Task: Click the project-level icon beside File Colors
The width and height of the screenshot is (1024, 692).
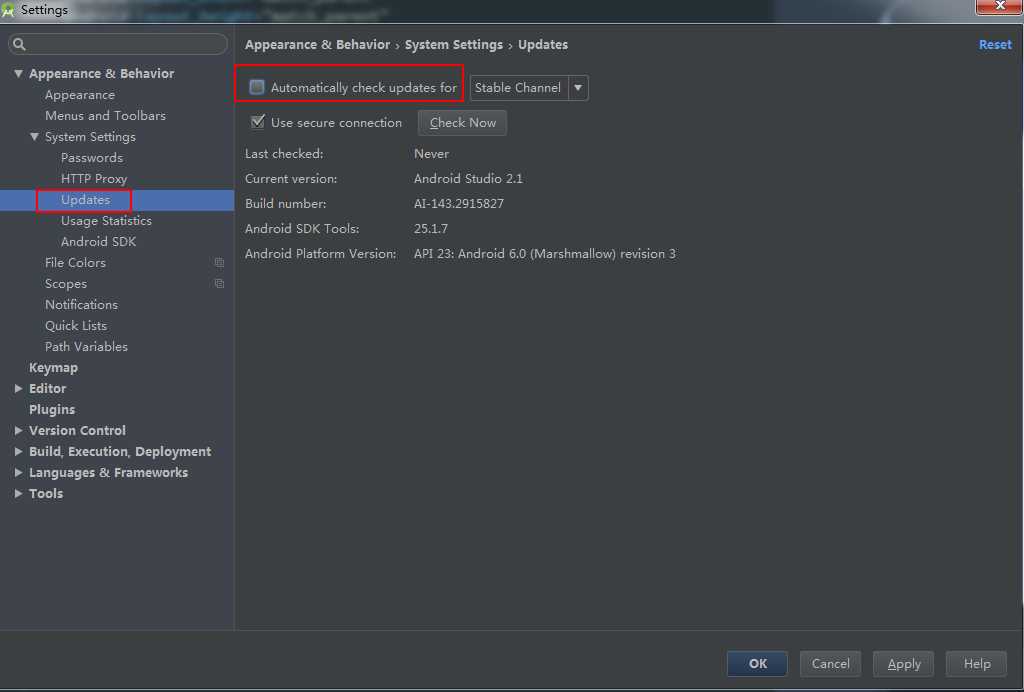Action: tap(219, 262)
